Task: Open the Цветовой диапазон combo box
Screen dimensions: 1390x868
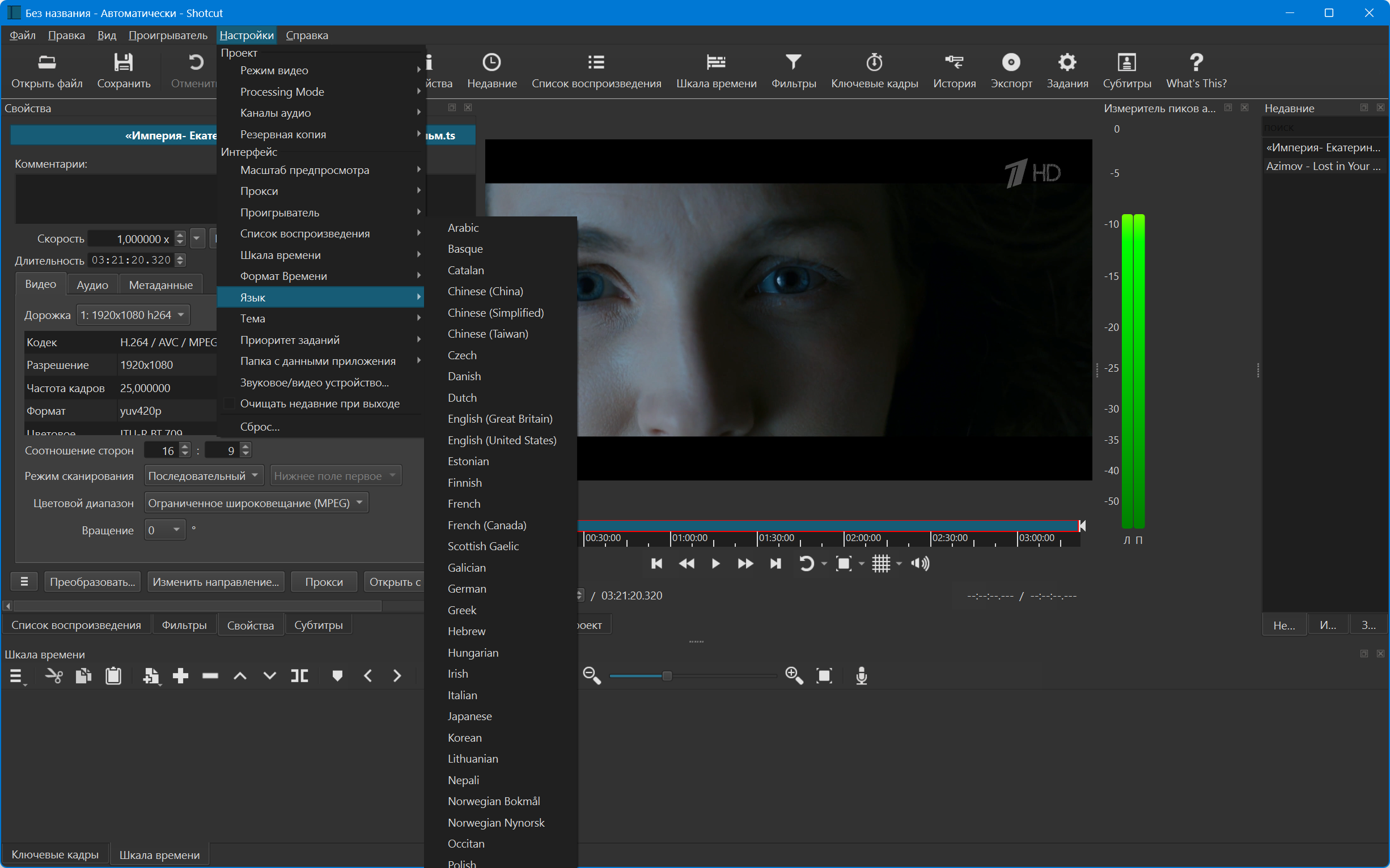Action: pyautogui.click(x=256, y=504)
